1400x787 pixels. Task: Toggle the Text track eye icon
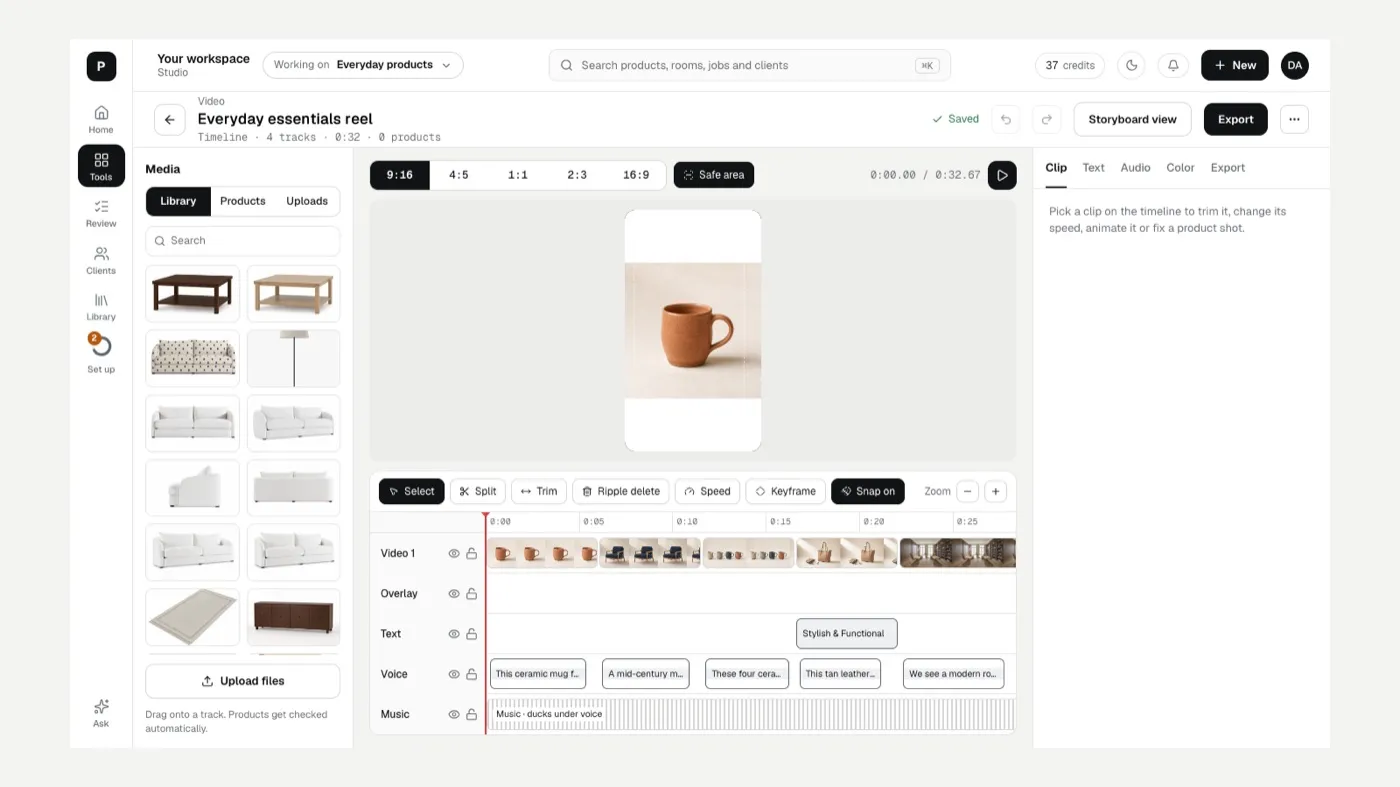(454, 634)
